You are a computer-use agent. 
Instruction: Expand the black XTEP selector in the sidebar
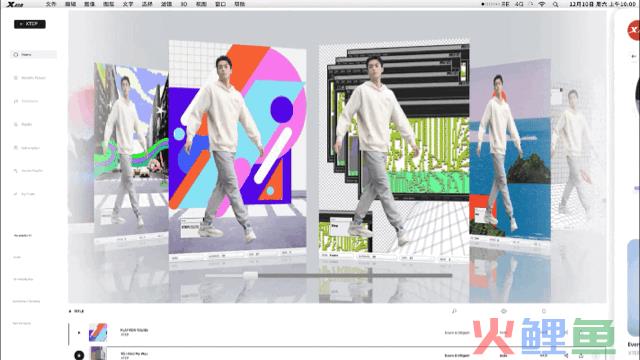30,24
